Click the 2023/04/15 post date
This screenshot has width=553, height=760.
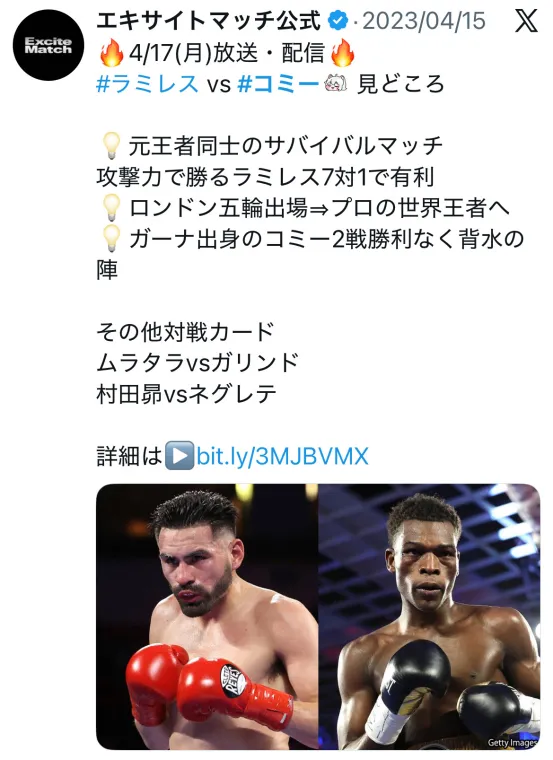click(x=424, y=21)
